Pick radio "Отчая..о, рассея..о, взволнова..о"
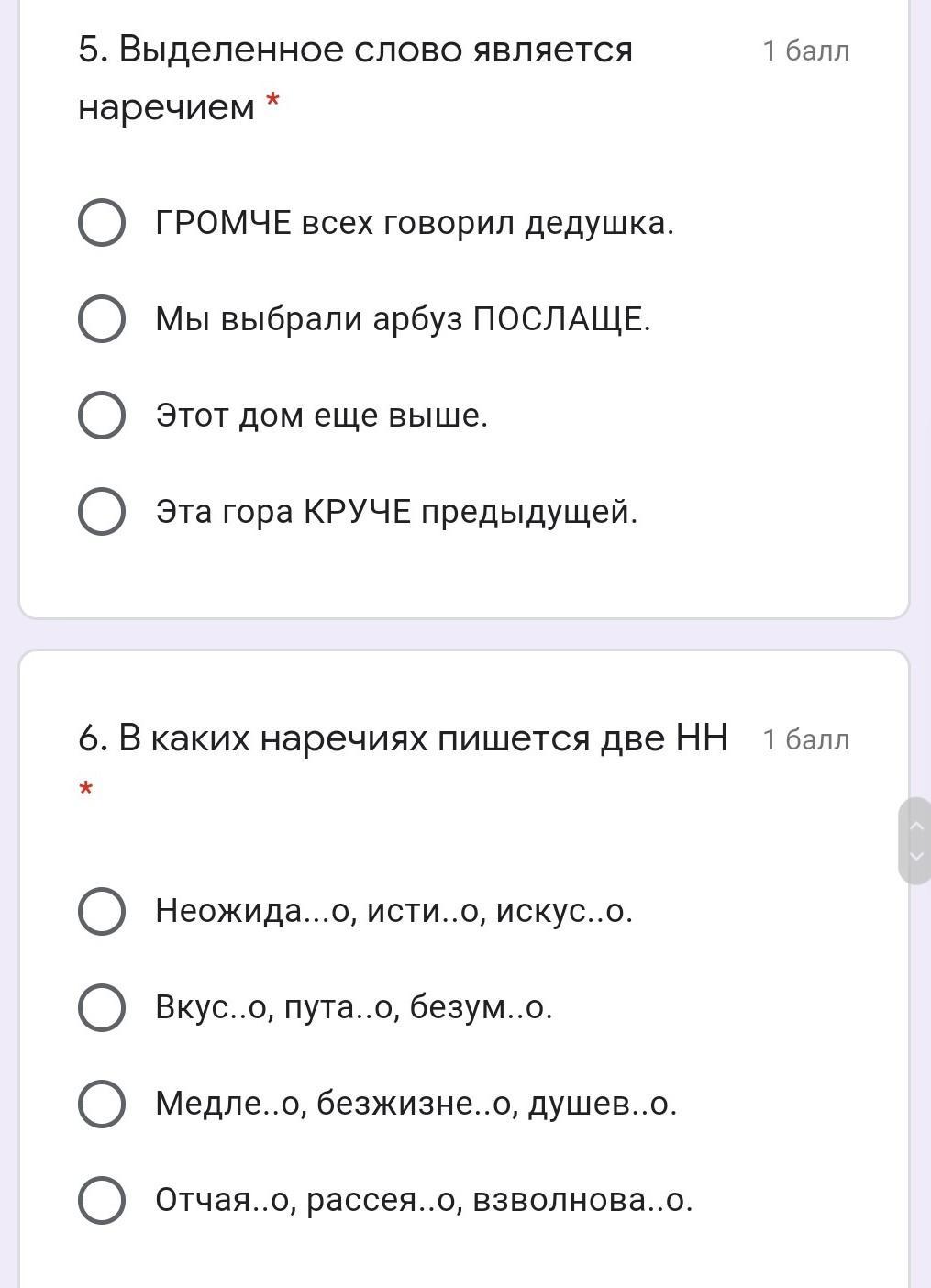The height and width of the screenshot is (1288, 931). click(x=102, y=1200)
